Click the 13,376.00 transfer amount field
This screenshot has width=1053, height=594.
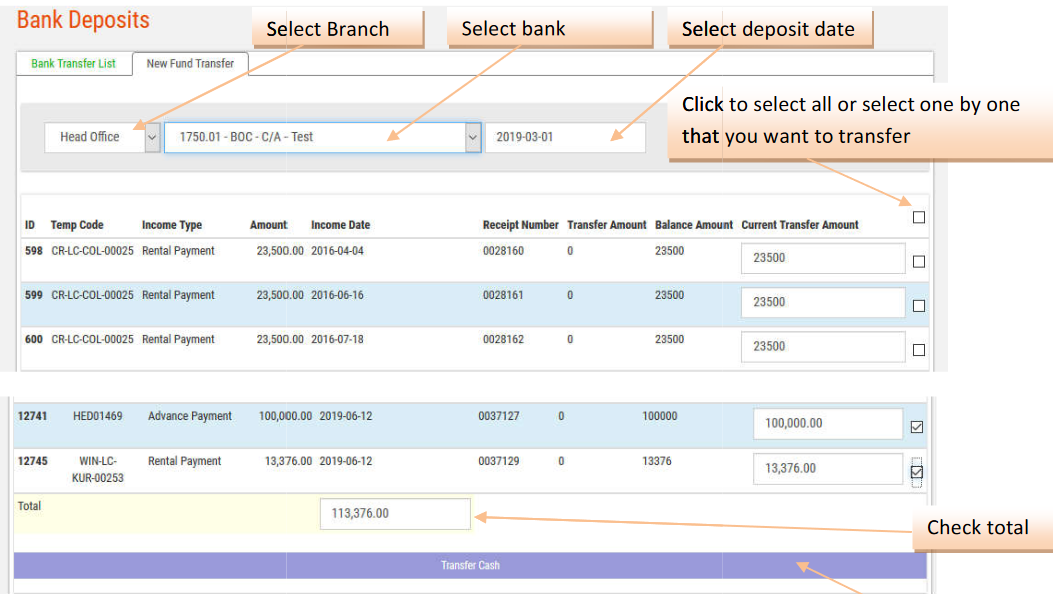(828, 468)
